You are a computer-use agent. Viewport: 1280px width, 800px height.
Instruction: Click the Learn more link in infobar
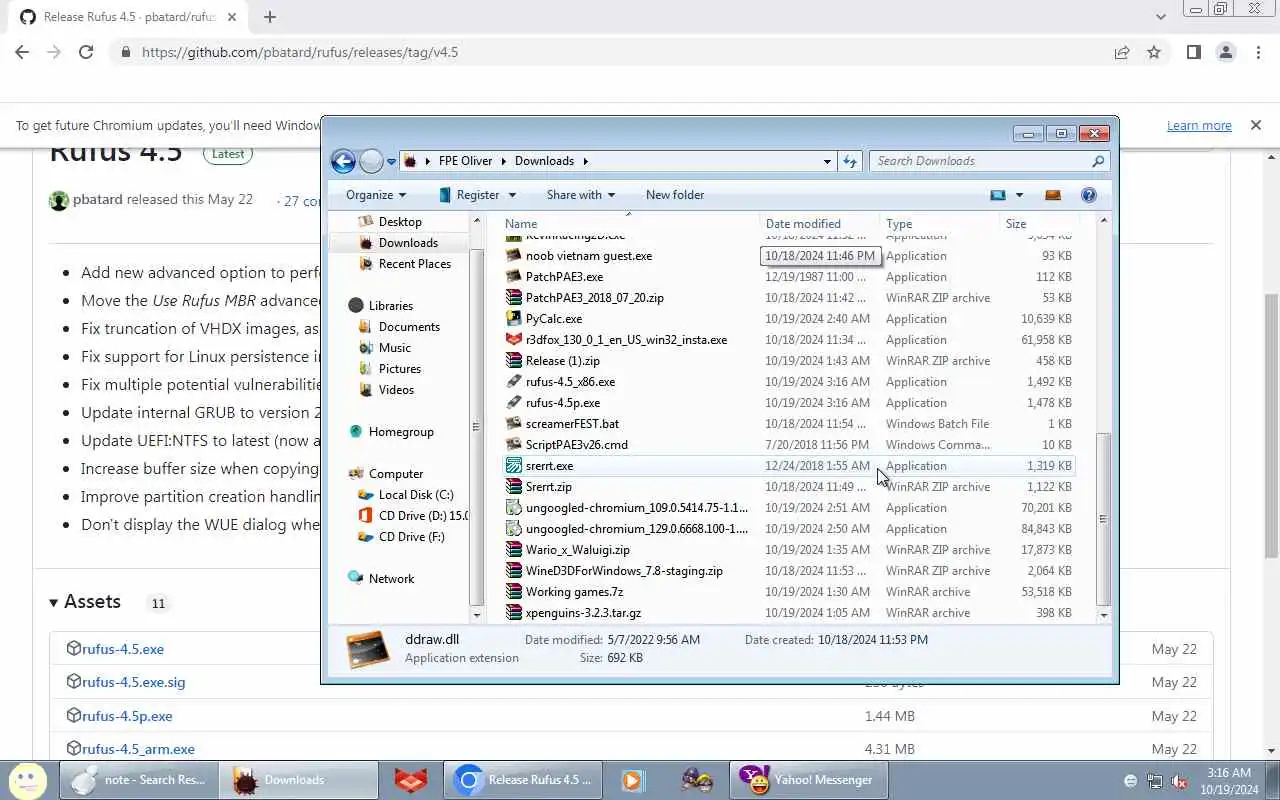(x=1199, y=125)
